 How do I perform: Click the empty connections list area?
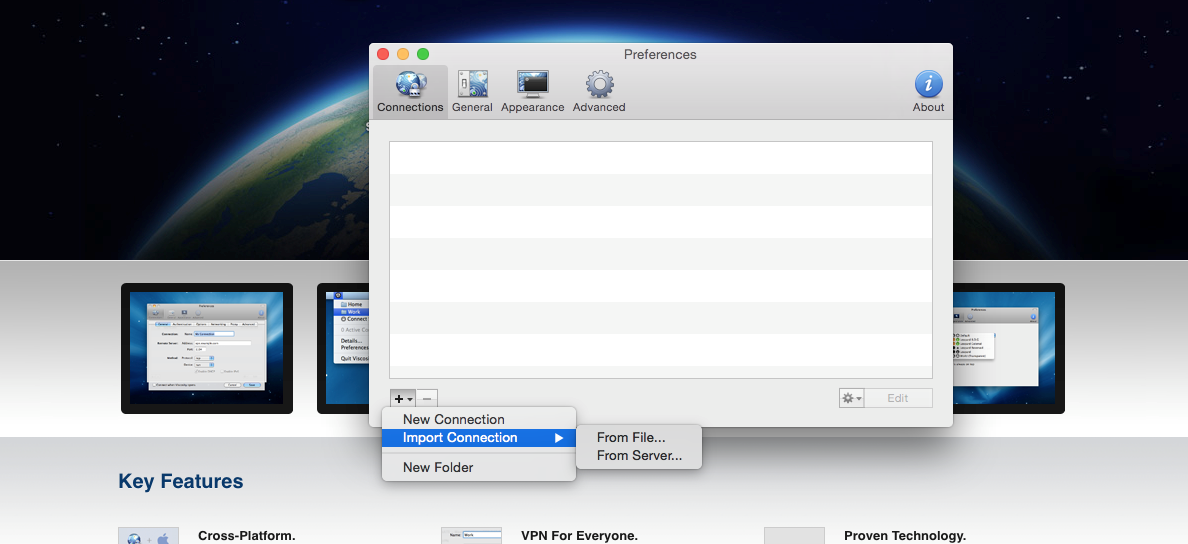tap(661, 260)
